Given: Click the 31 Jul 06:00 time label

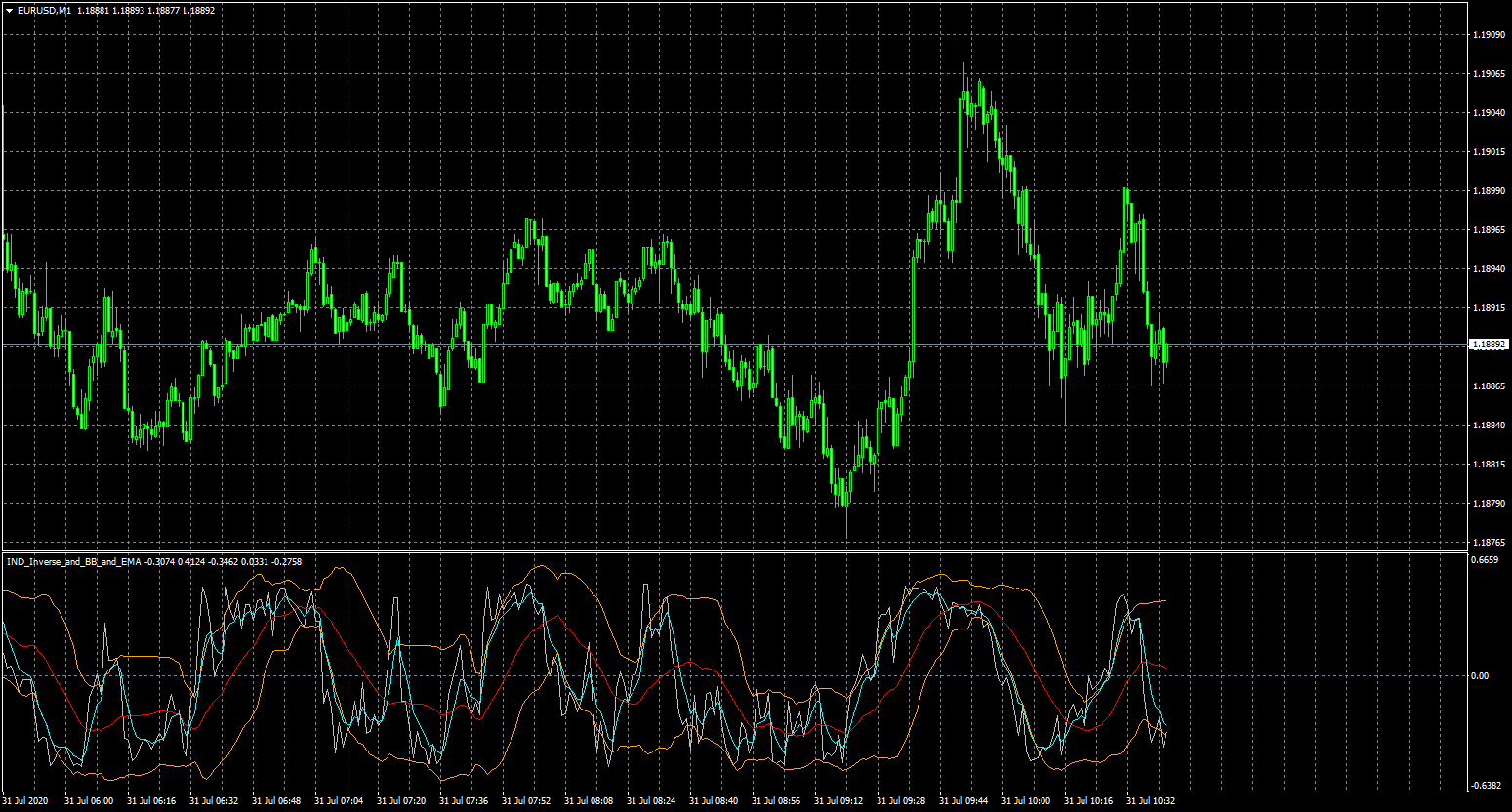Looking at the screenshot, I should [x=89, y=801].
